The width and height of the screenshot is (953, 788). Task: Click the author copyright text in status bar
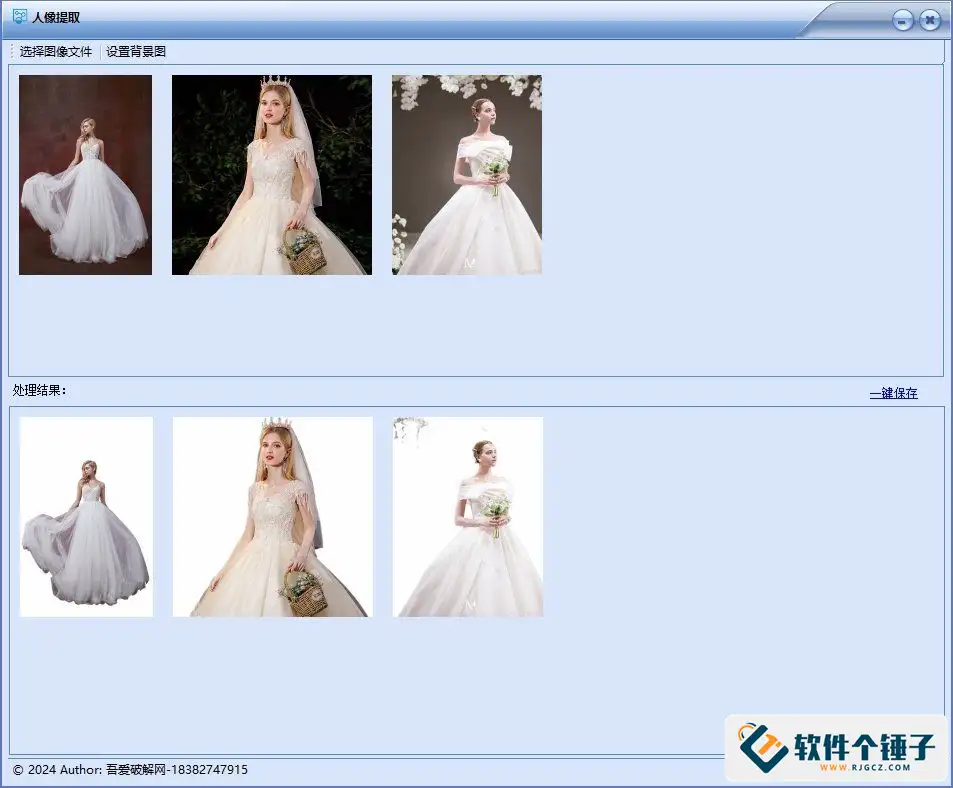[130, 770]
